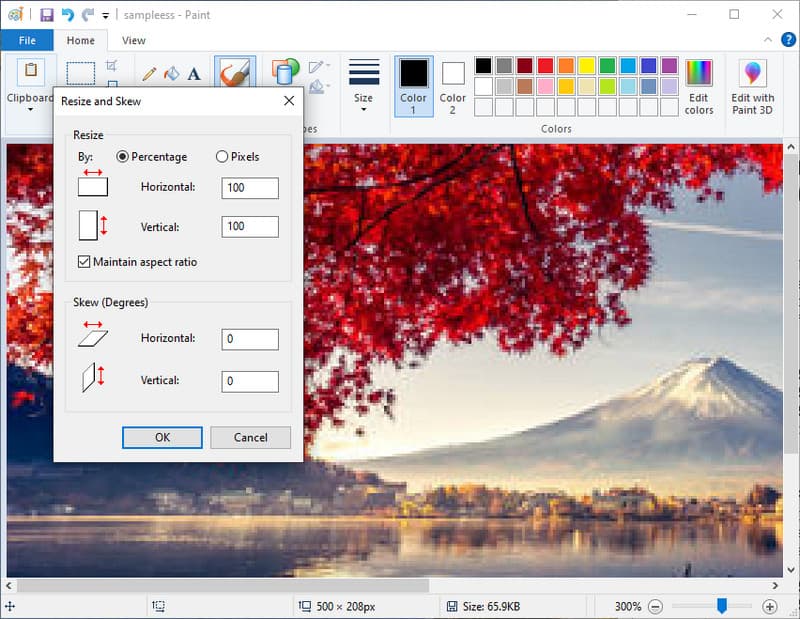Image resolution: width=800 pixels, height=619 pixels.
Task: Confirm the resize with OK
Action: pos(162,437)
